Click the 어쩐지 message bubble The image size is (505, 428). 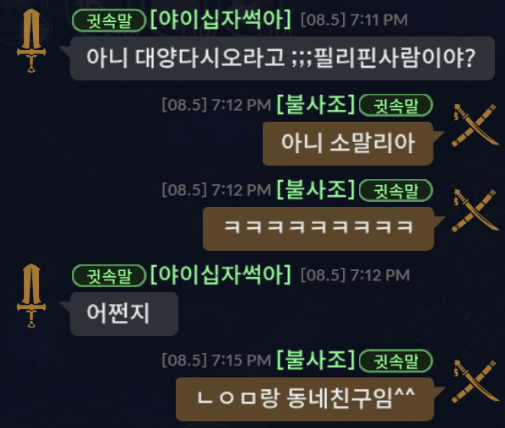(124, 314)
